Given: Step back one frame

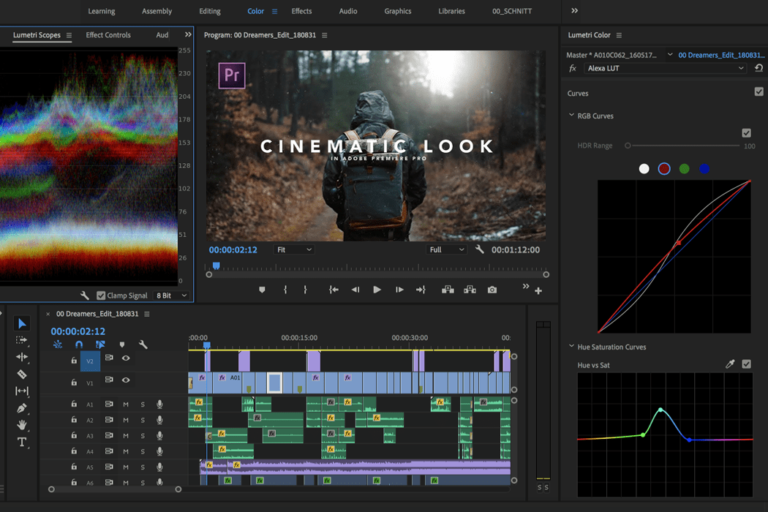Looking at the screenshot, I should 355,290.
